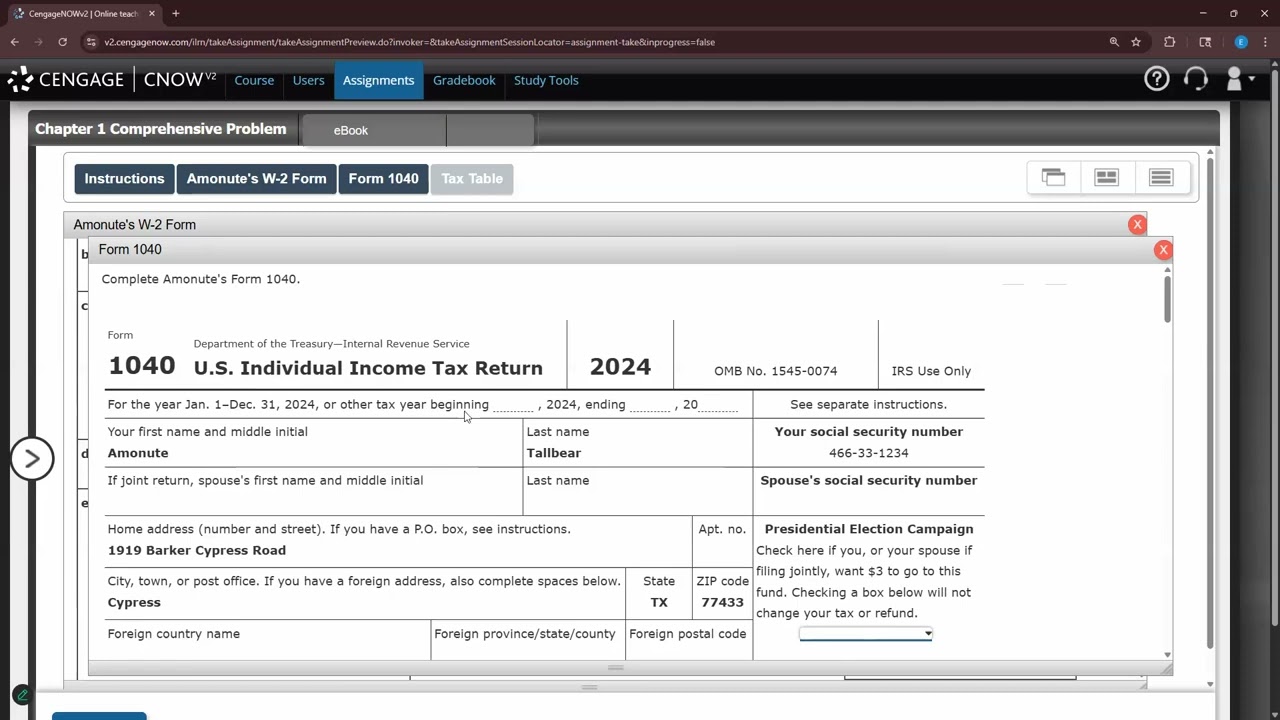Open the Study Tools menu
The height and width of the screenshot is (720, 1280).
coord(546,80)
